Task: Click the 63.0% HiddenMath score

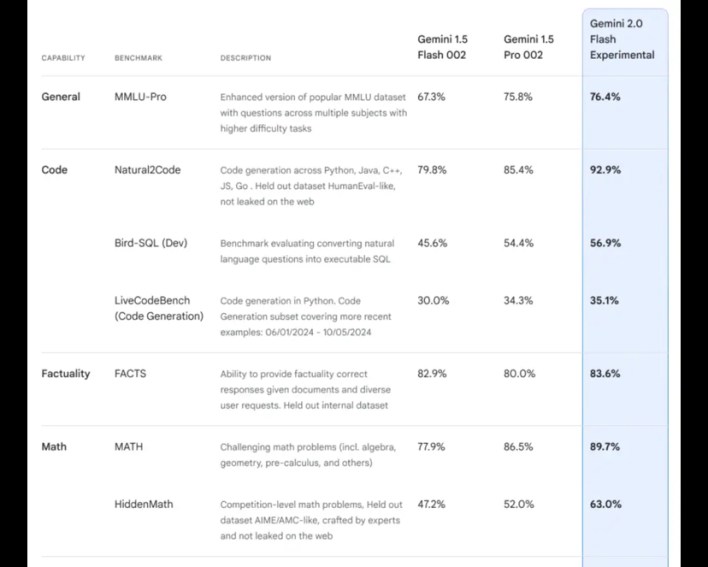Action: (605, 504)
